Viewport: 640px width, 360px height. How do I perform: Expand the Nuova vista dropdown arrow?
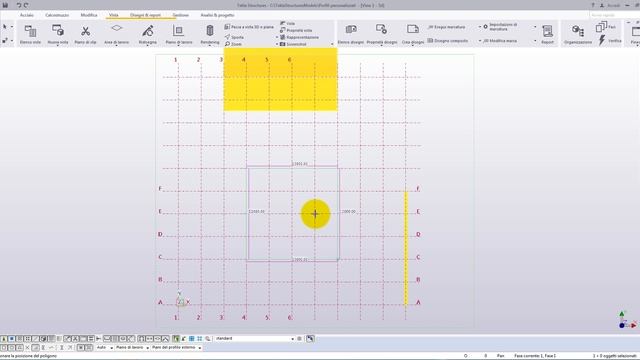click(58, 45)
